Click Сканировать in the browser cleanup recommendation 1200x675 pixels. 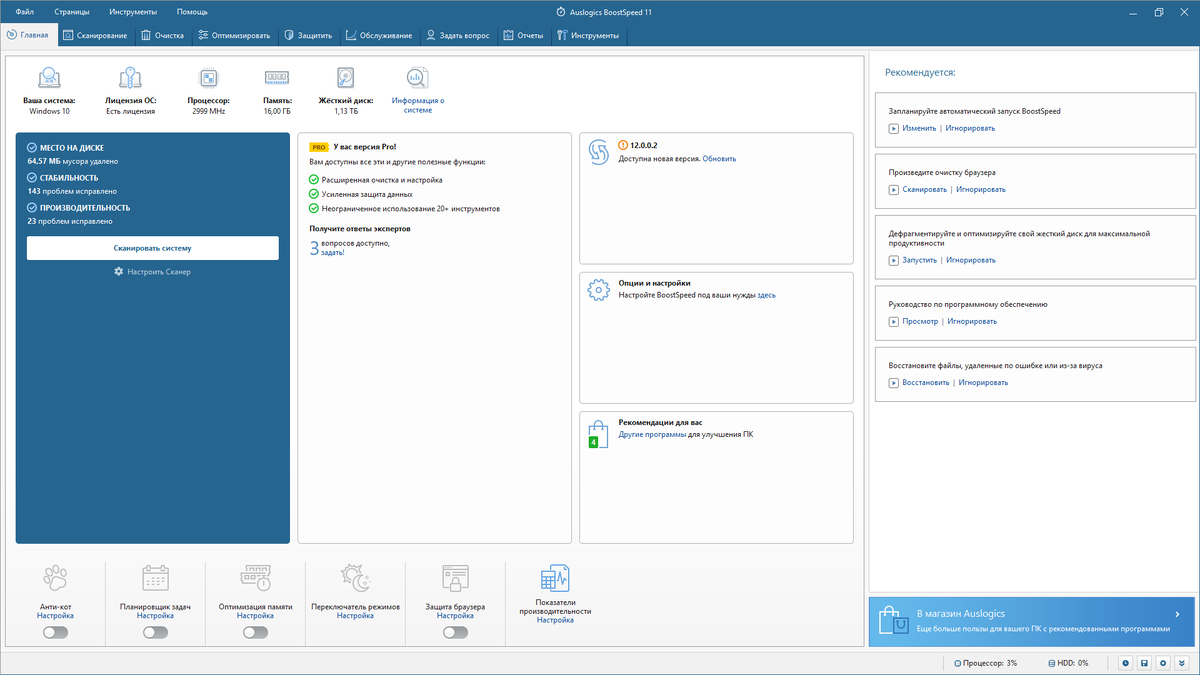pyautogui.click(x=924, y=189)
